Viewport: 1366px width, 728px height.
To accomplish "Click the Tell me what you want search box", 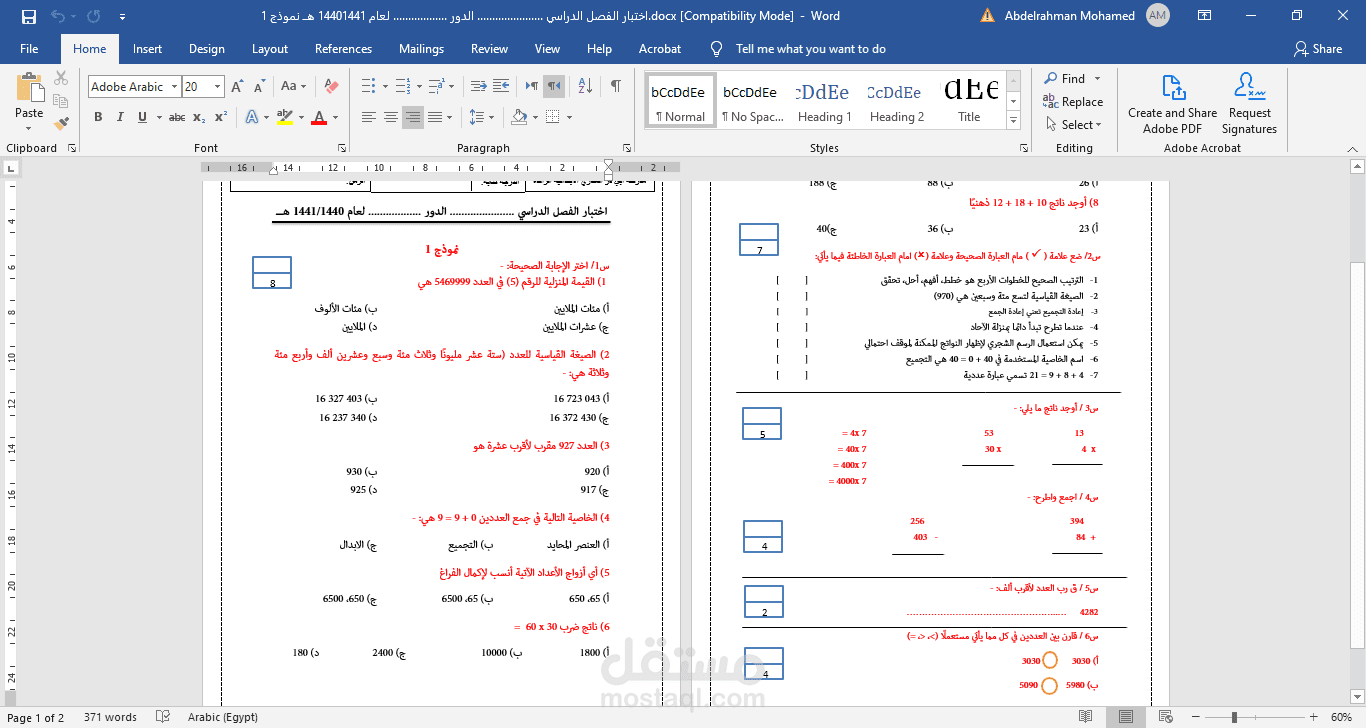I will coord(811,48).
